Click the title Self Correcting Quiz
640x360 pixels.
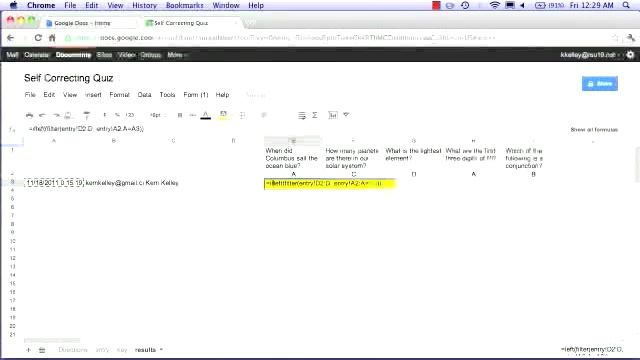69,78
